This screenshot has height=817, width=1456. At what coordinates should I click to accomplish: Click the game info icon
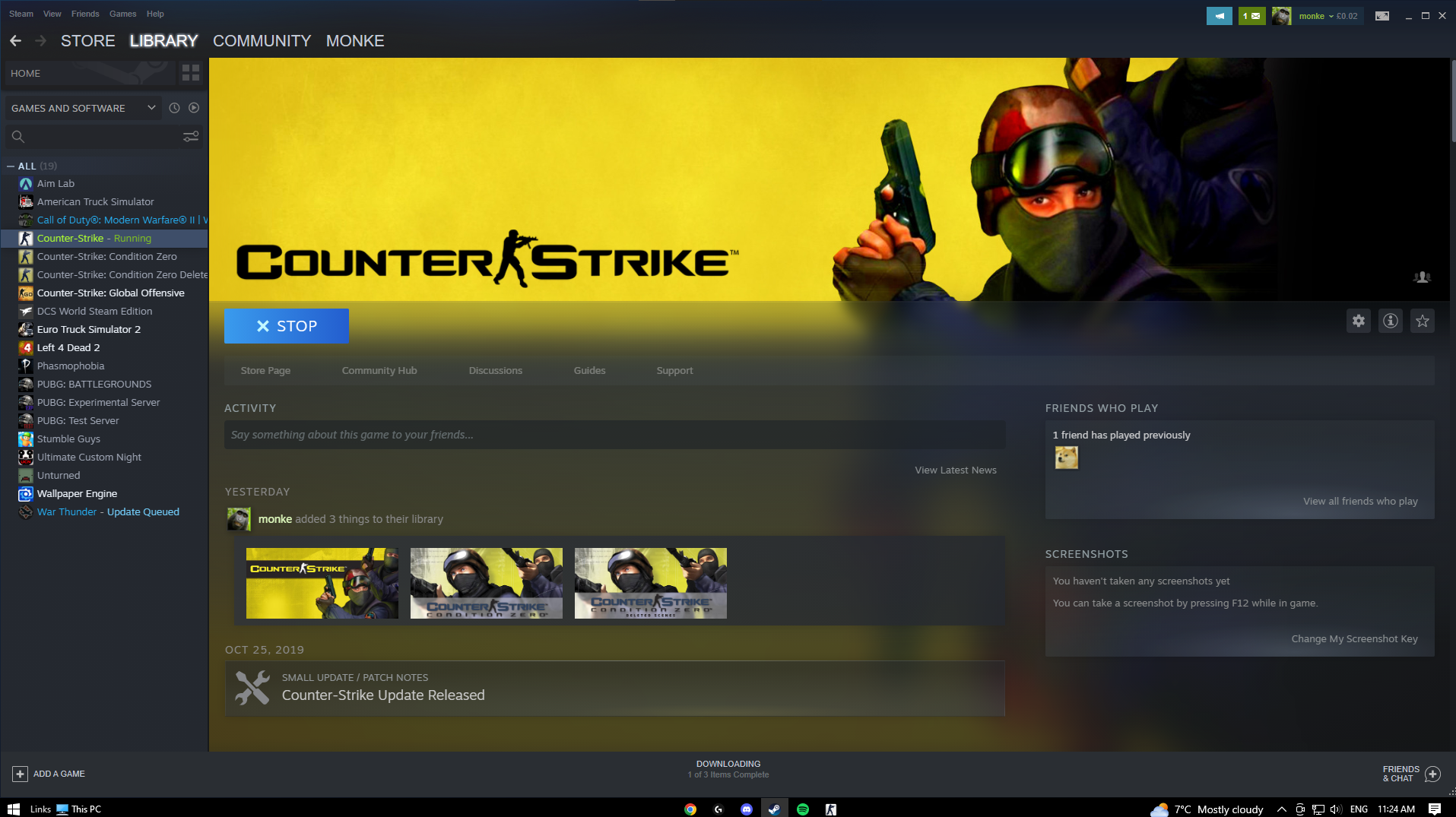(x=1391, y=321)
